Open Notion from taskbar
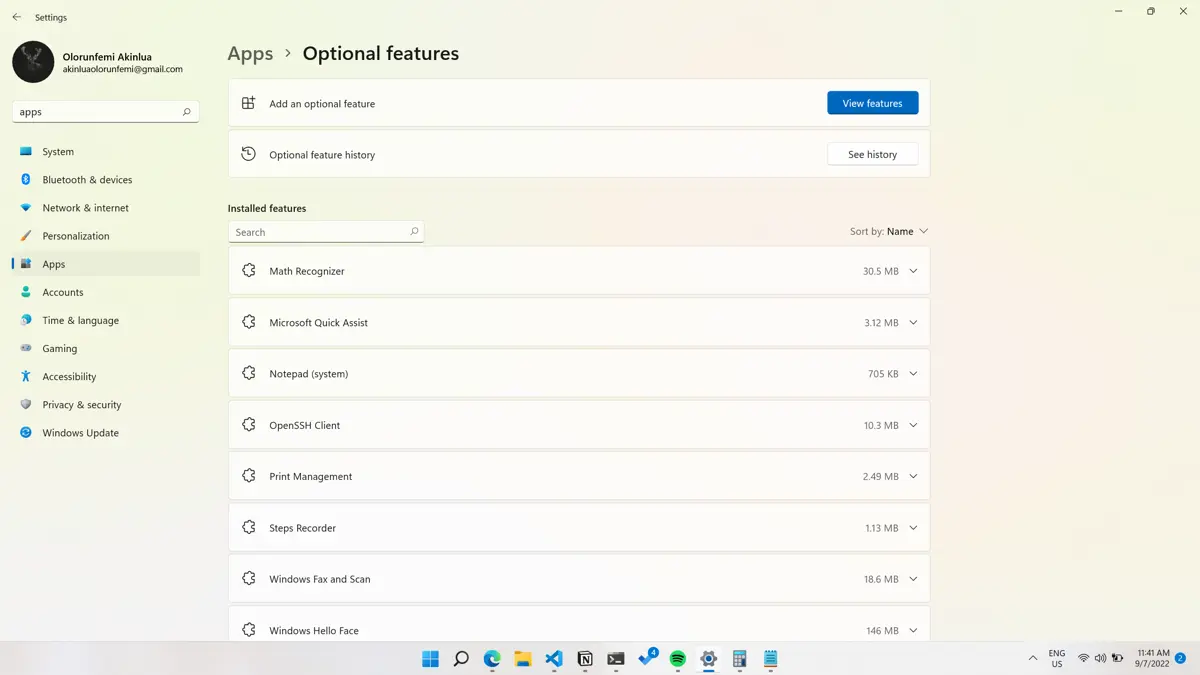Screen dimensions: 1200x675 (585, 659)
